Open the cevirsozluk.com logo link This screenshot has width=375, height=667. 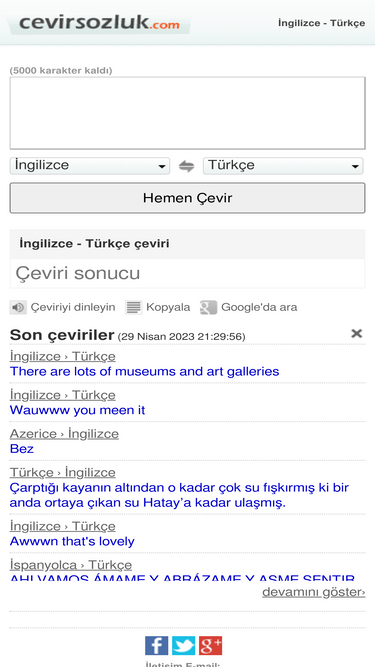pos(99,23)
